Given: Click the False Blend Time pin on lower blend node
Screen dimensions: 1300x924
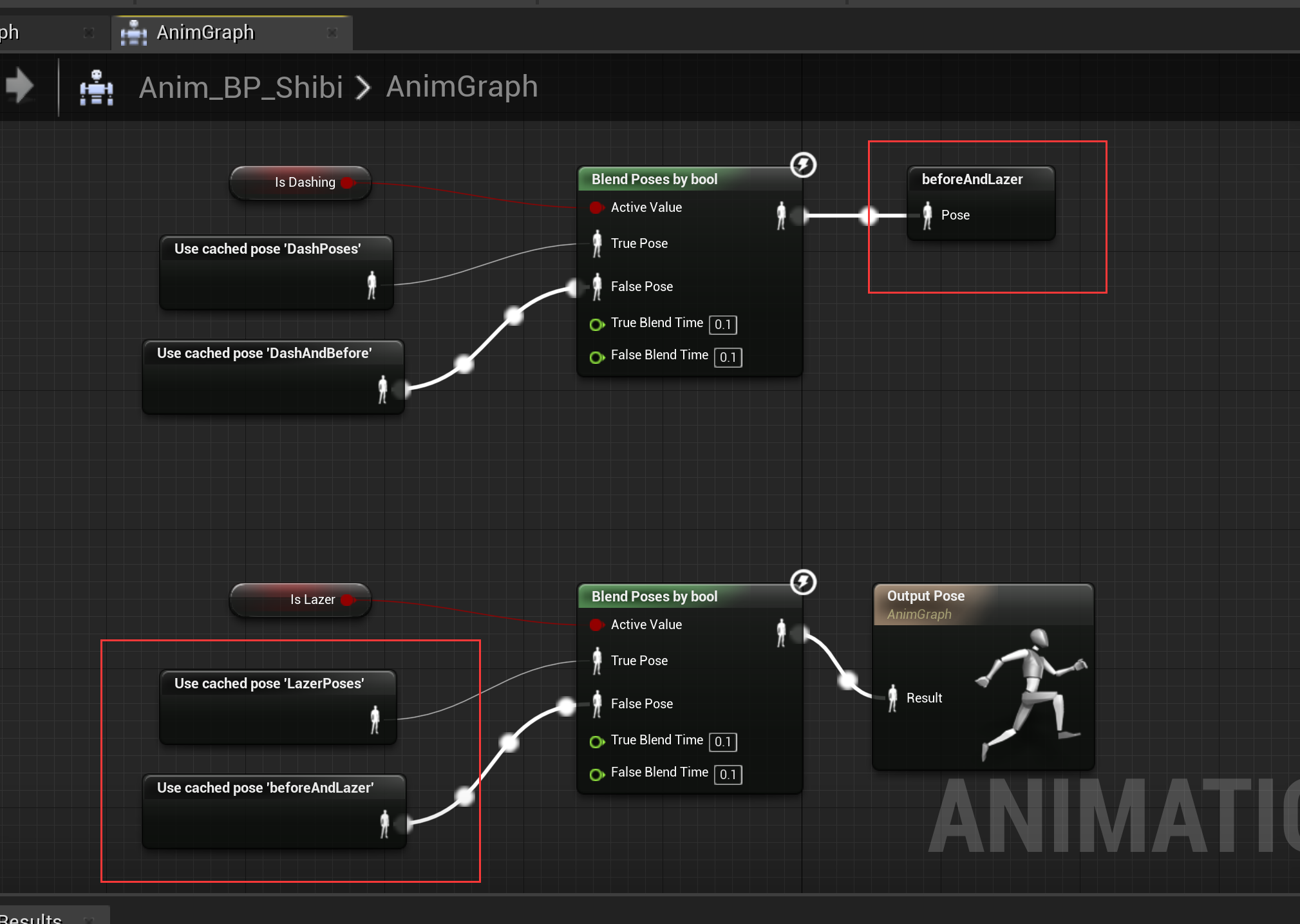Looking at the screenshot, I should [598, 774].
